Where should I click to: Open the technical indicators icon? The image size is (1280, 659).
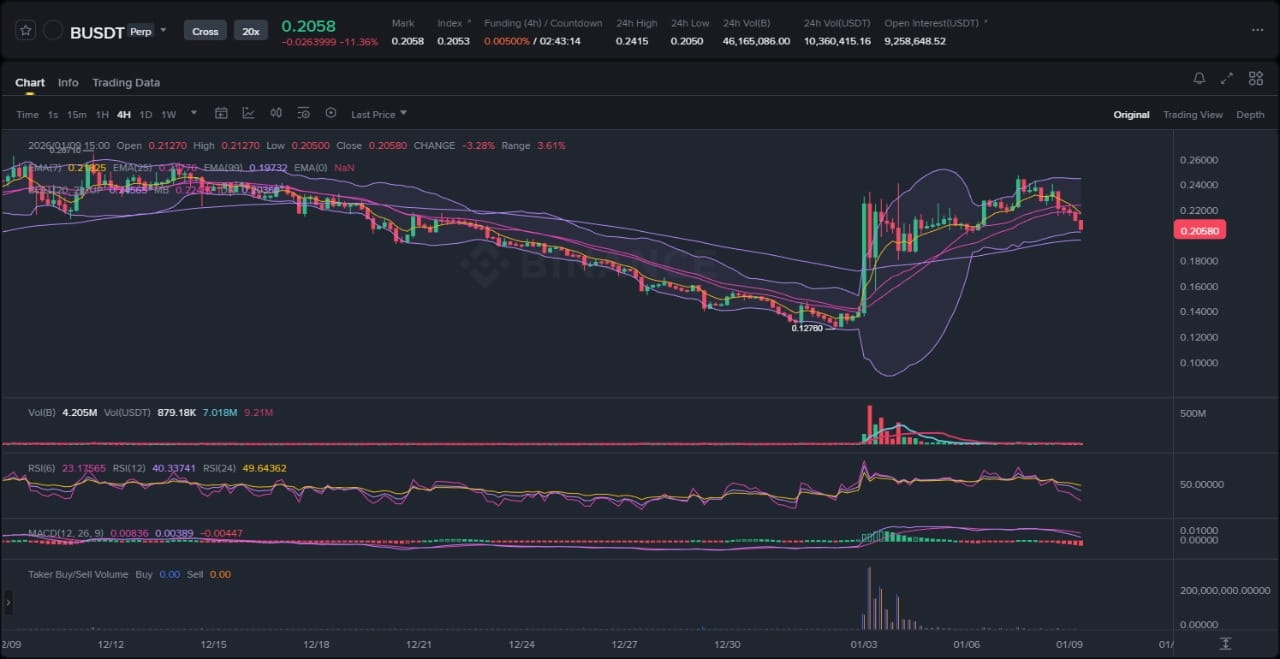pyautogui.click(x=248, y=114)
